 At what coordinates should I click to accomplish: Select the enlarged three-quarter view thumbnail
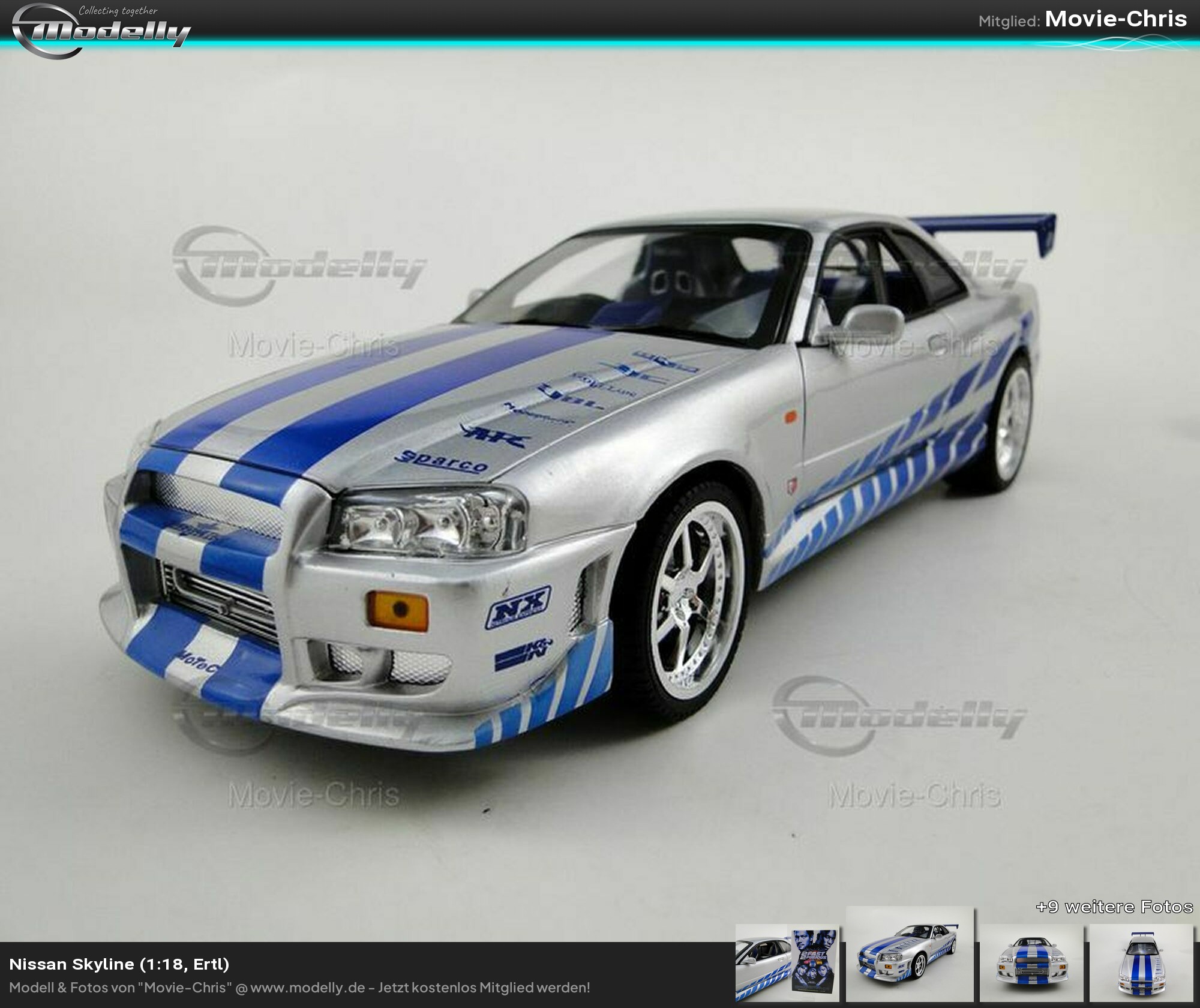coord(909,955)
